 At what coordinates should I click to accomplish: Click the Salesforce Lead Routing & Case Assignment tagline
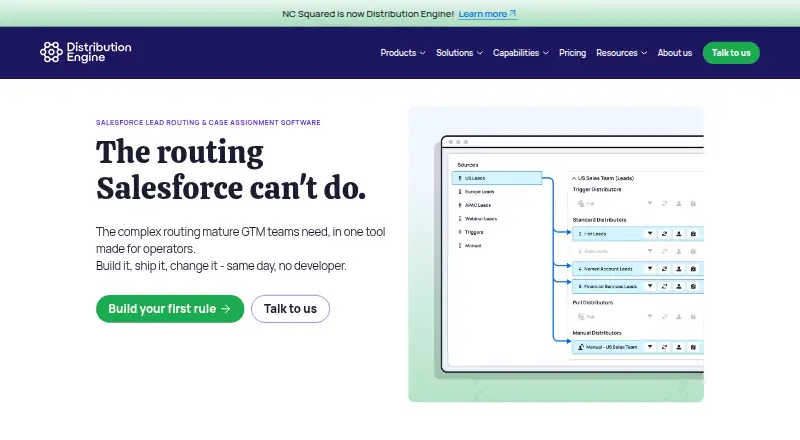[x=208, y=123]
